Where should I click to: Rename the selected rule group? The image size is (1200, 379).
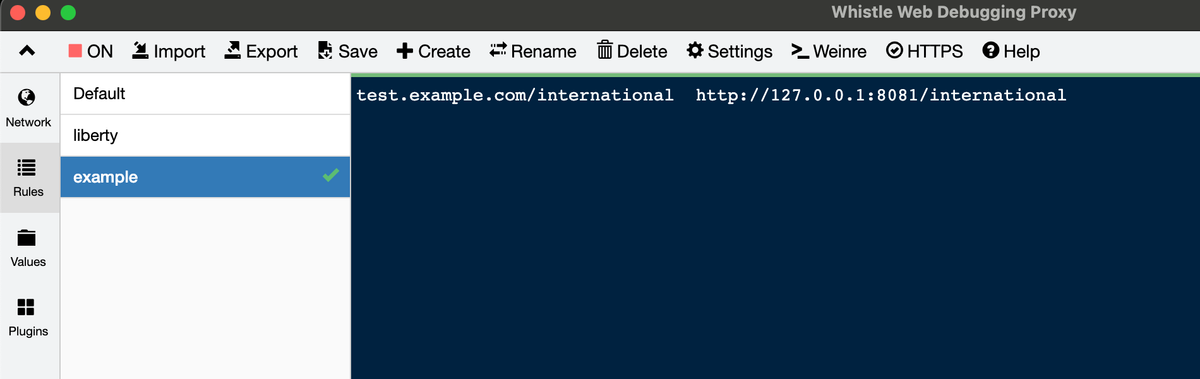[533, 51]
